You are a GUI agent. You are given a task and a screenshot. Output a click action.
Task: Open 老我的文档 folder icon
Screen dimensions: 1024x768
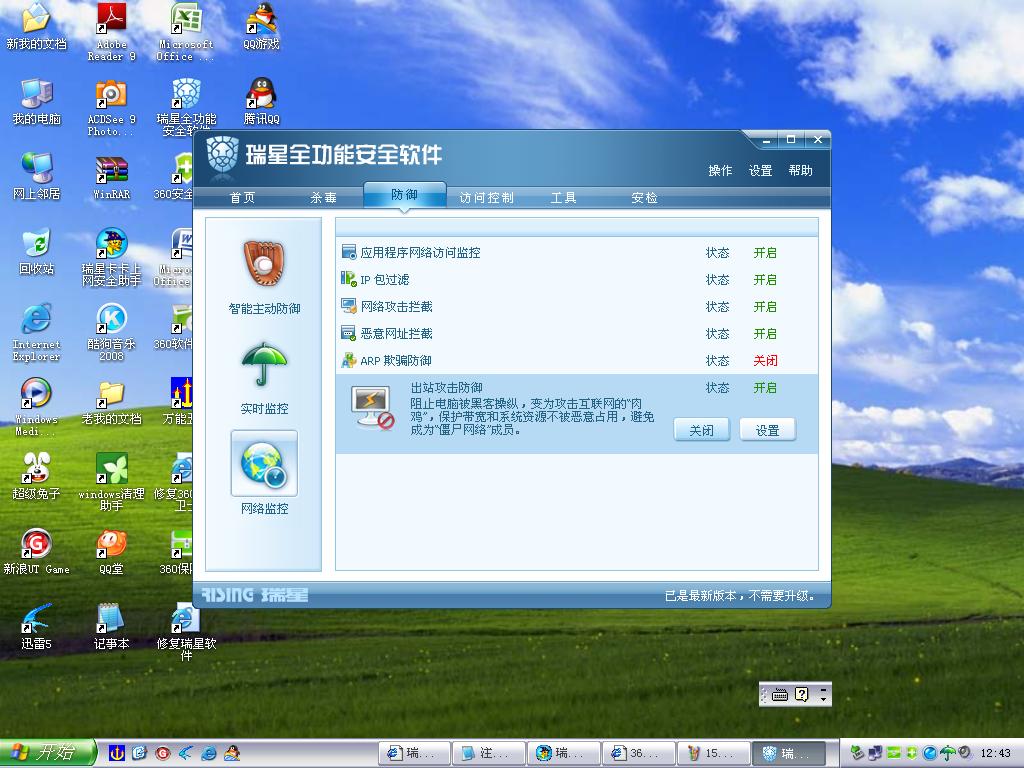[x=111, y=394]
